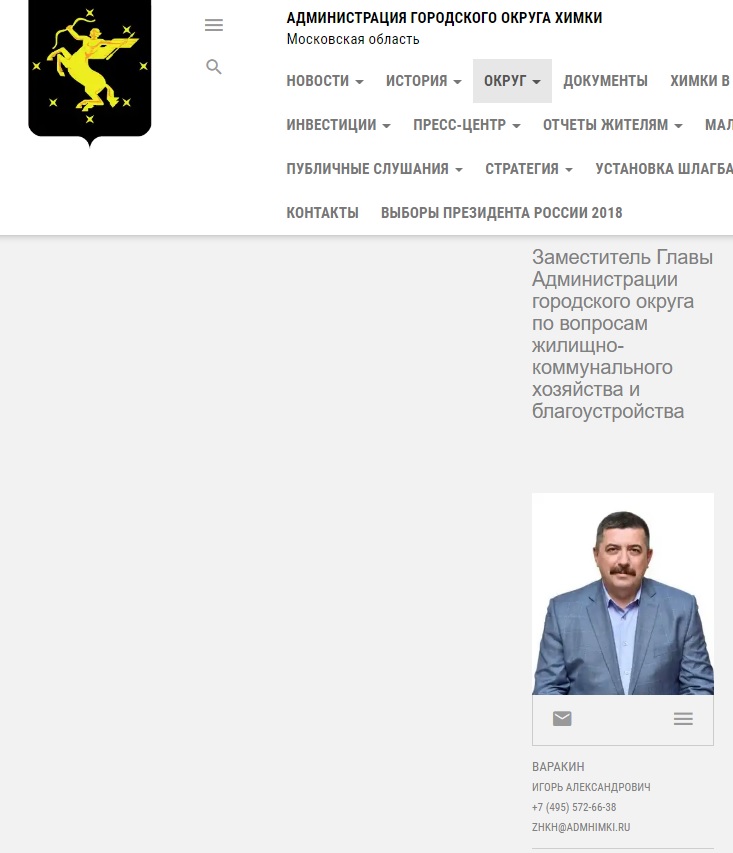The height and width of the screenshot is (853, 733).
Task: Open ВЫБОРЫ ПРЕЗИДЕНТА РОССИИ 2018 menu item
Action: [502, 213]
